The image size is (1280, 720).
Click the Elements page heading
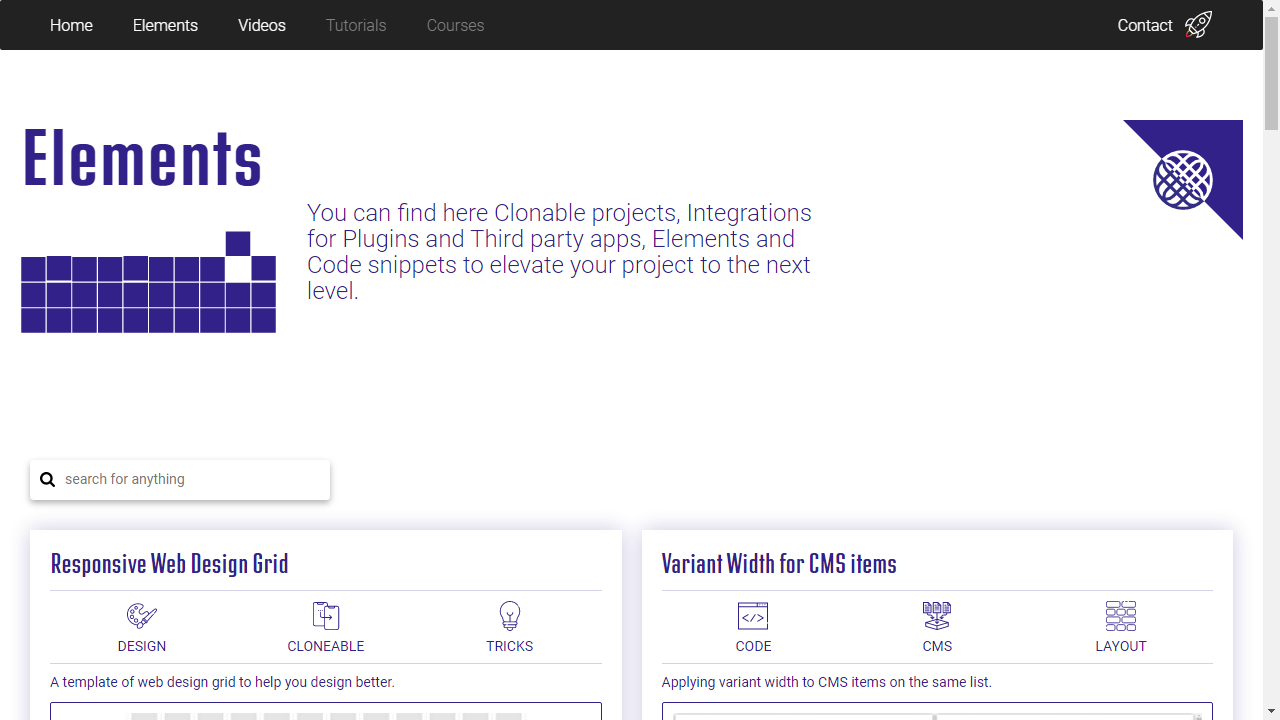pyautogui.click(x=142, y=158)
